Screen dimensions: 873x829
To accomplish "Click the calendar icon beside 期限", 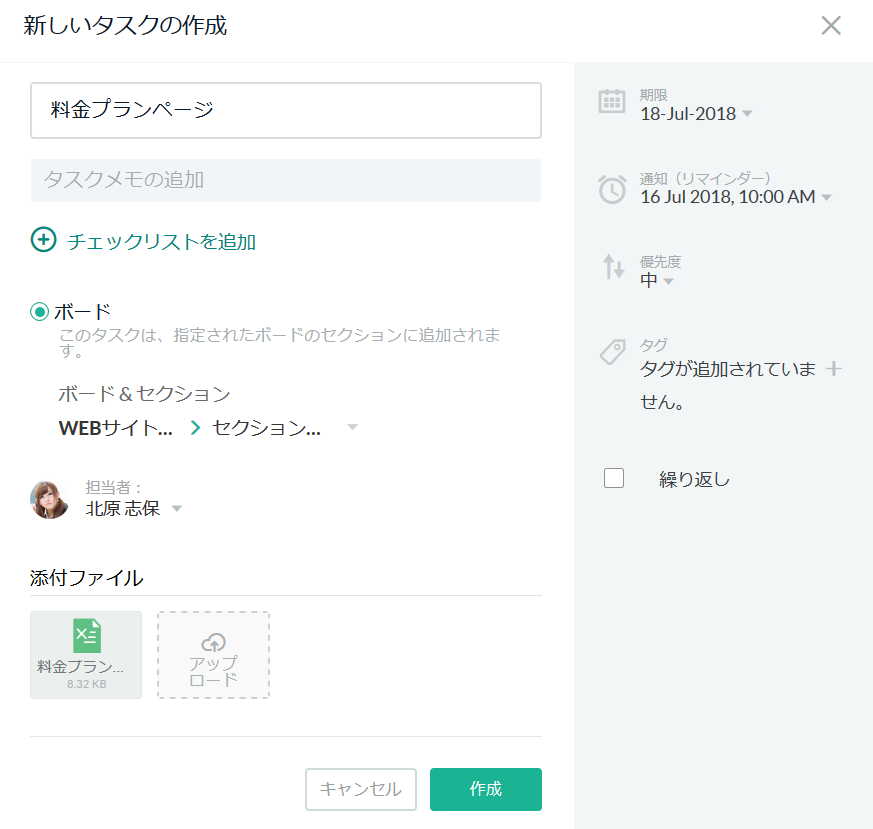I will pyautogui.click(x=612, y=102).
